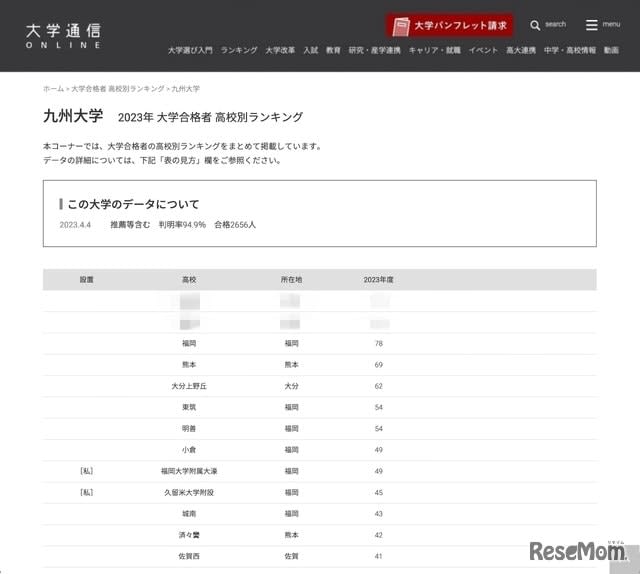Select the school name 福岡大学附属大濠
Screen dimensions: 640x574
pyautogui.click(x=189, y=471)
